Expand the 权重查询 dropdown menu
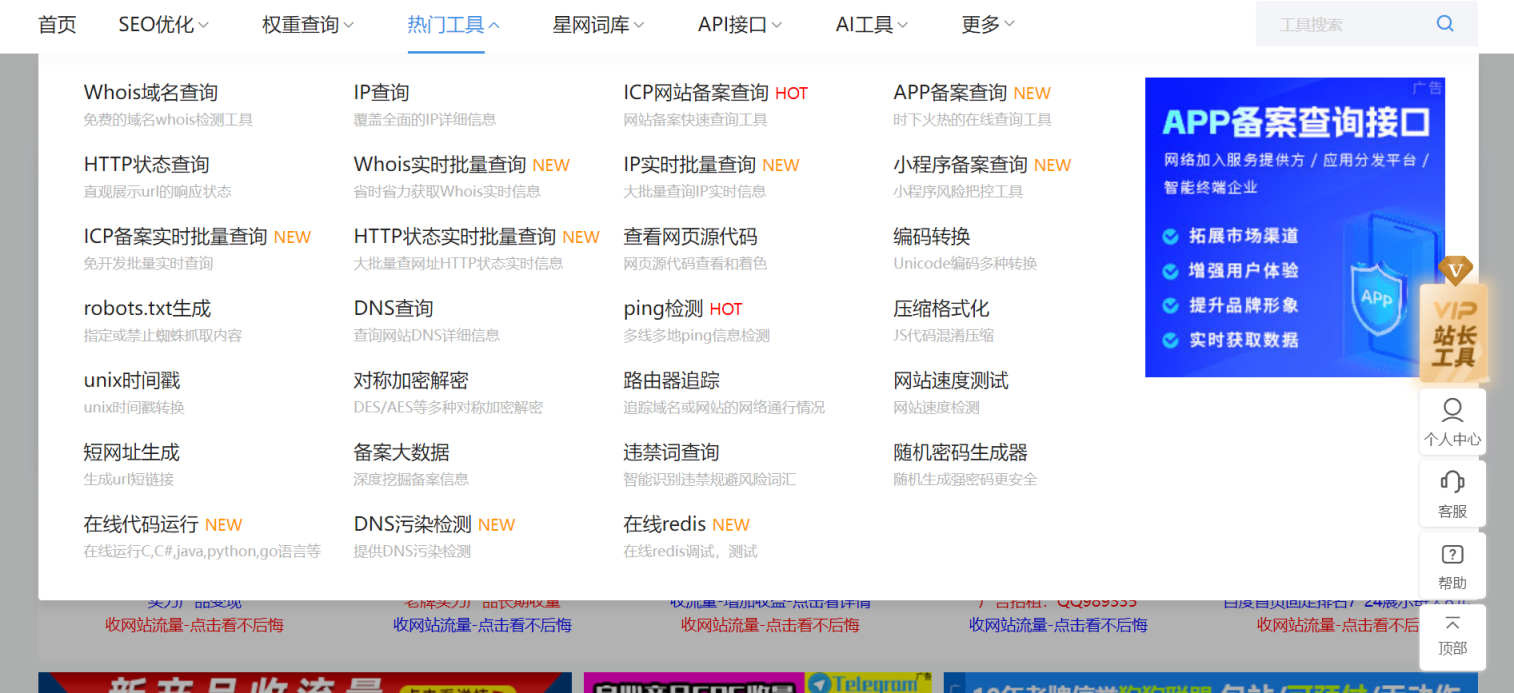Screen dimensions: 1514x693 click(307, 25)
